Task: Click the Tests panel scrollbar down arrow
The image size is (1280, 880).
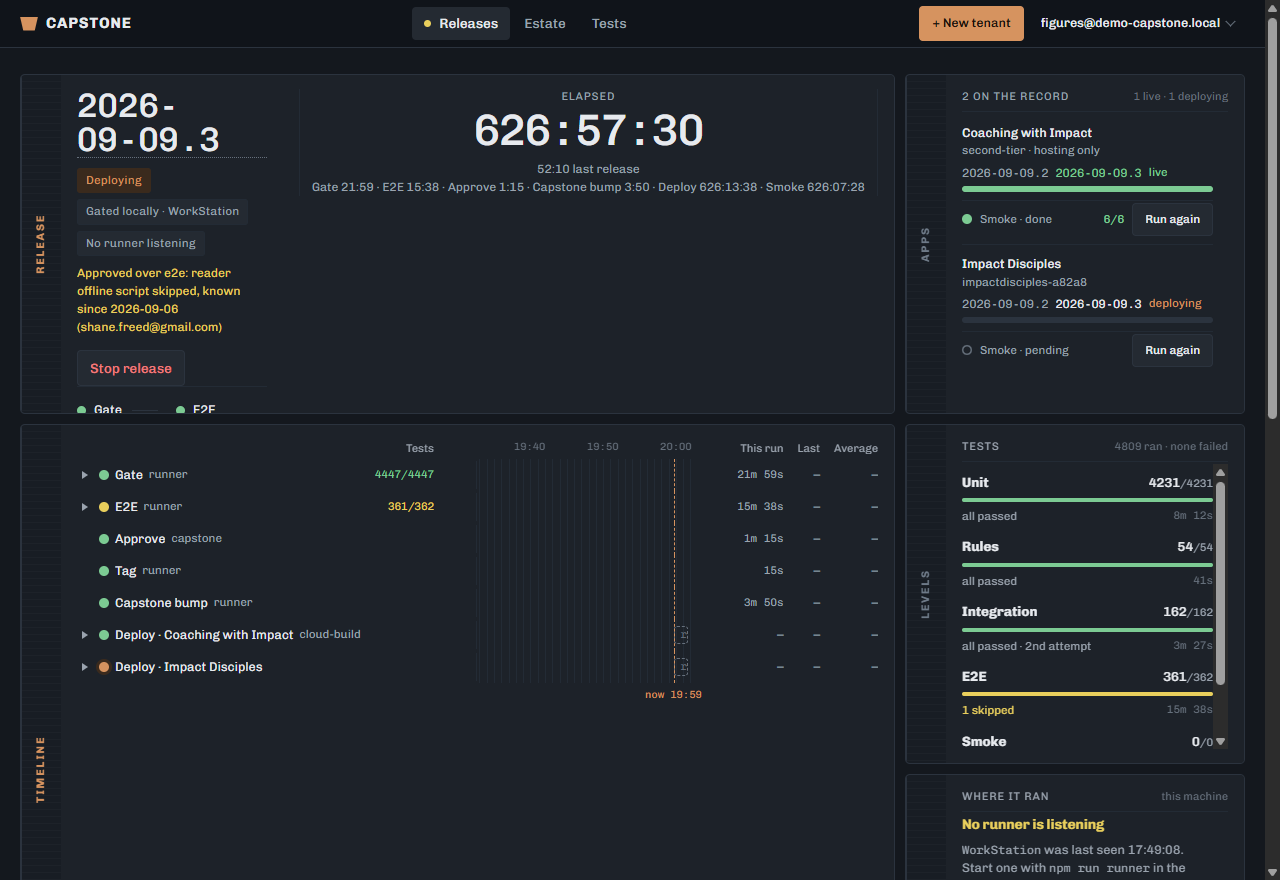Action: coord(1220,742)
